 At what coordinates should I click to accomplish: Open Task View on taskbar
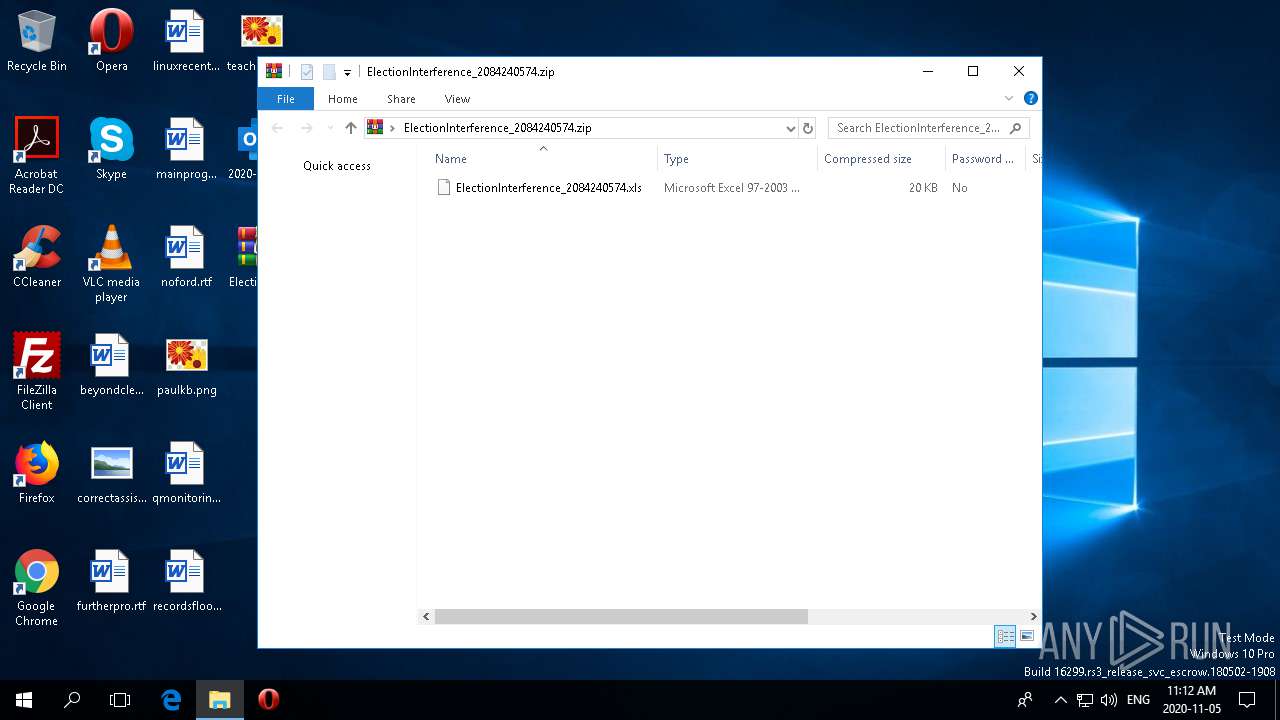(x=120, y=700)
